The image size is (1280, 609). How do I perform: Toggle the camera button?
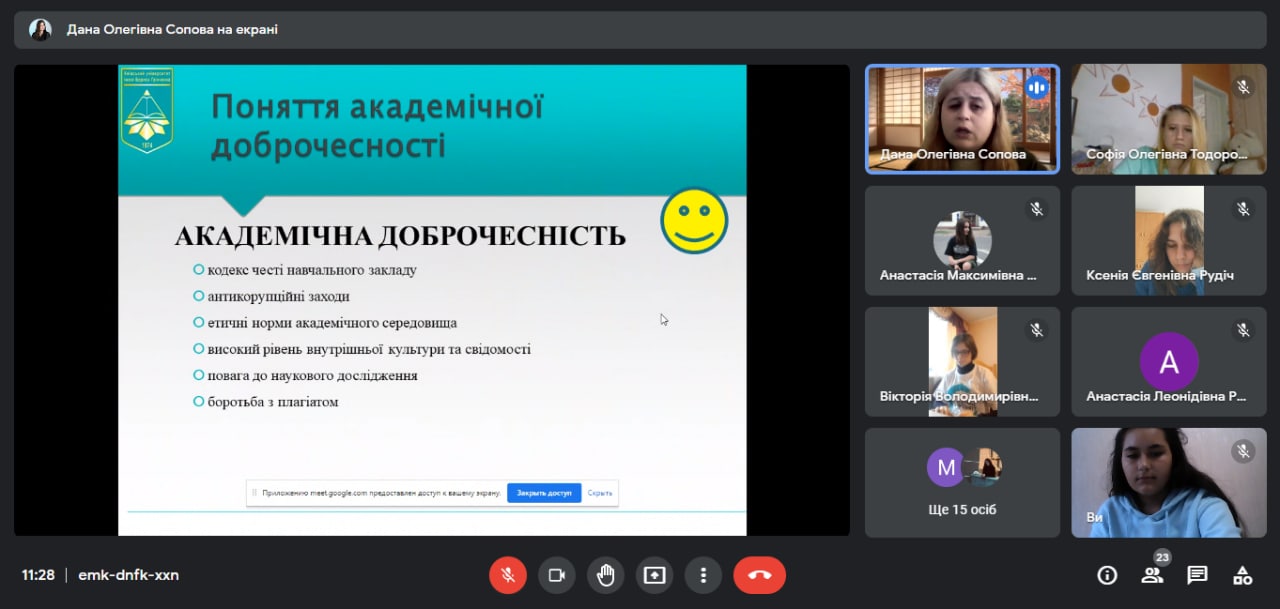557,575
